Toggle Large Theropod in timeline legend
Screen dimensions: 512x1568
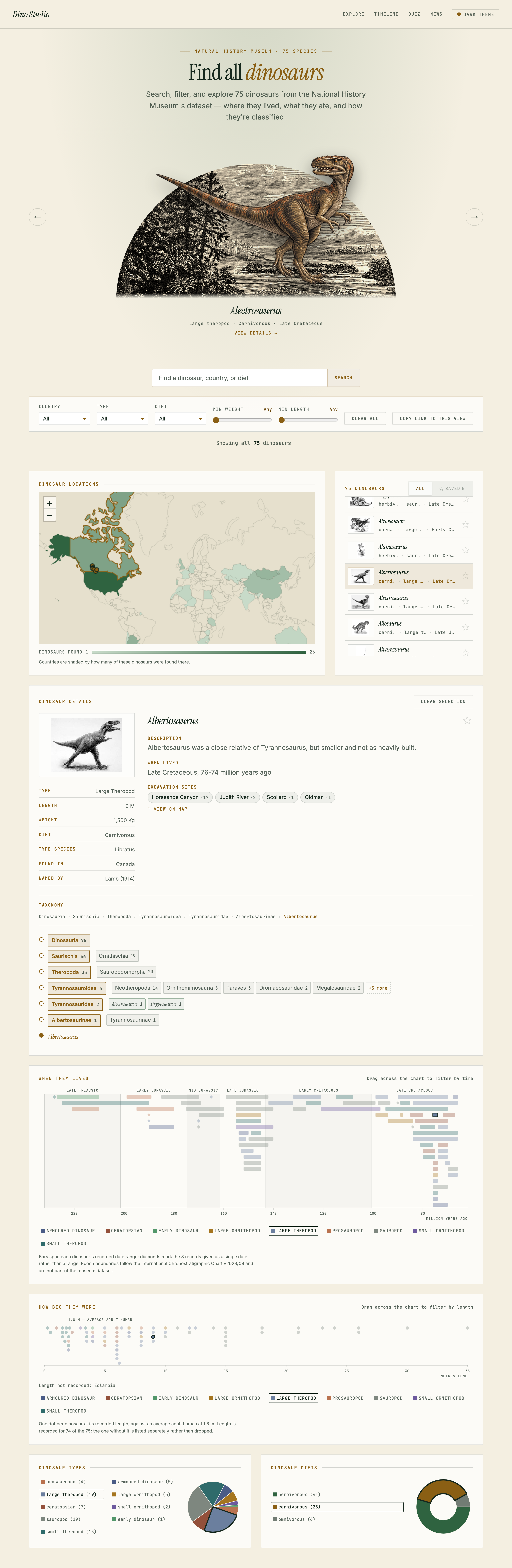pyautogui.click(x=294, y=1231)
